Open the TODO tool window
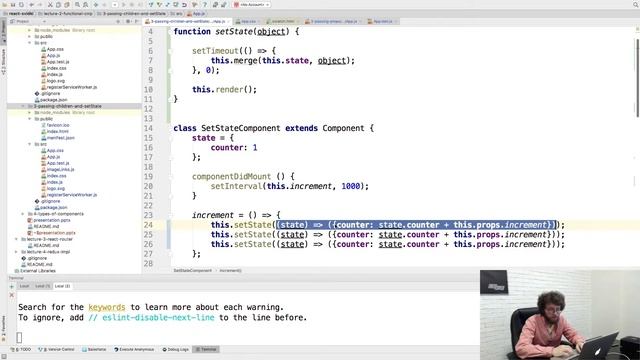Screen dimensions: 640x360 (22, 349)
